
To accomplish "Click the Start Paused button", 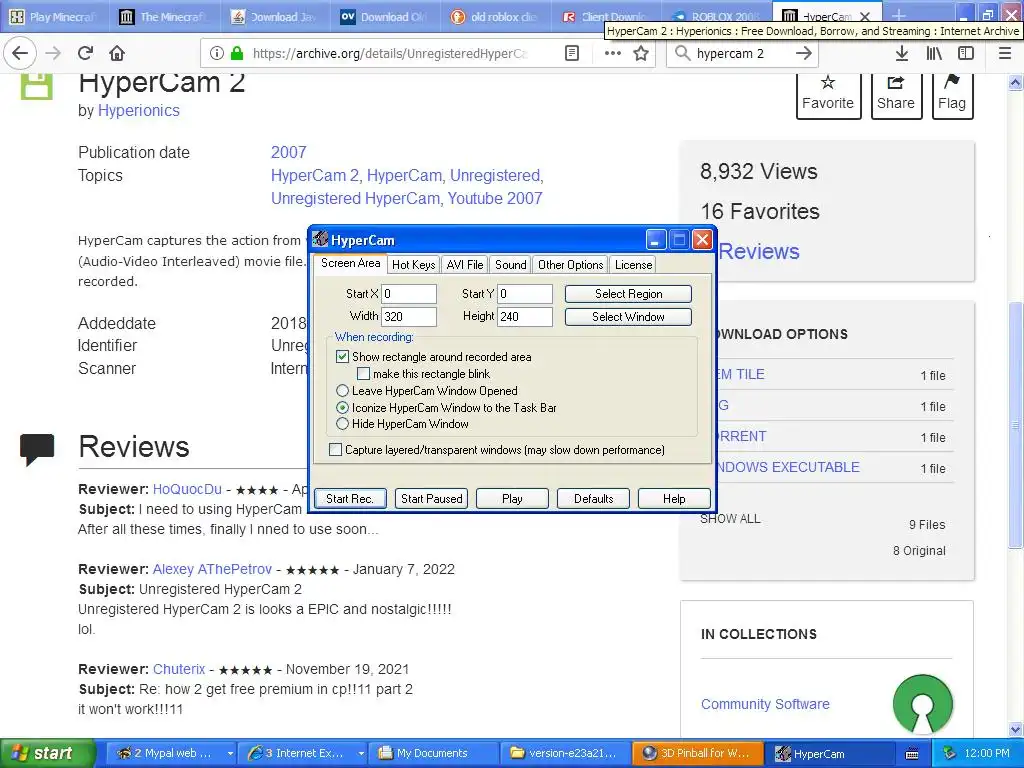I will coord(432,499).
